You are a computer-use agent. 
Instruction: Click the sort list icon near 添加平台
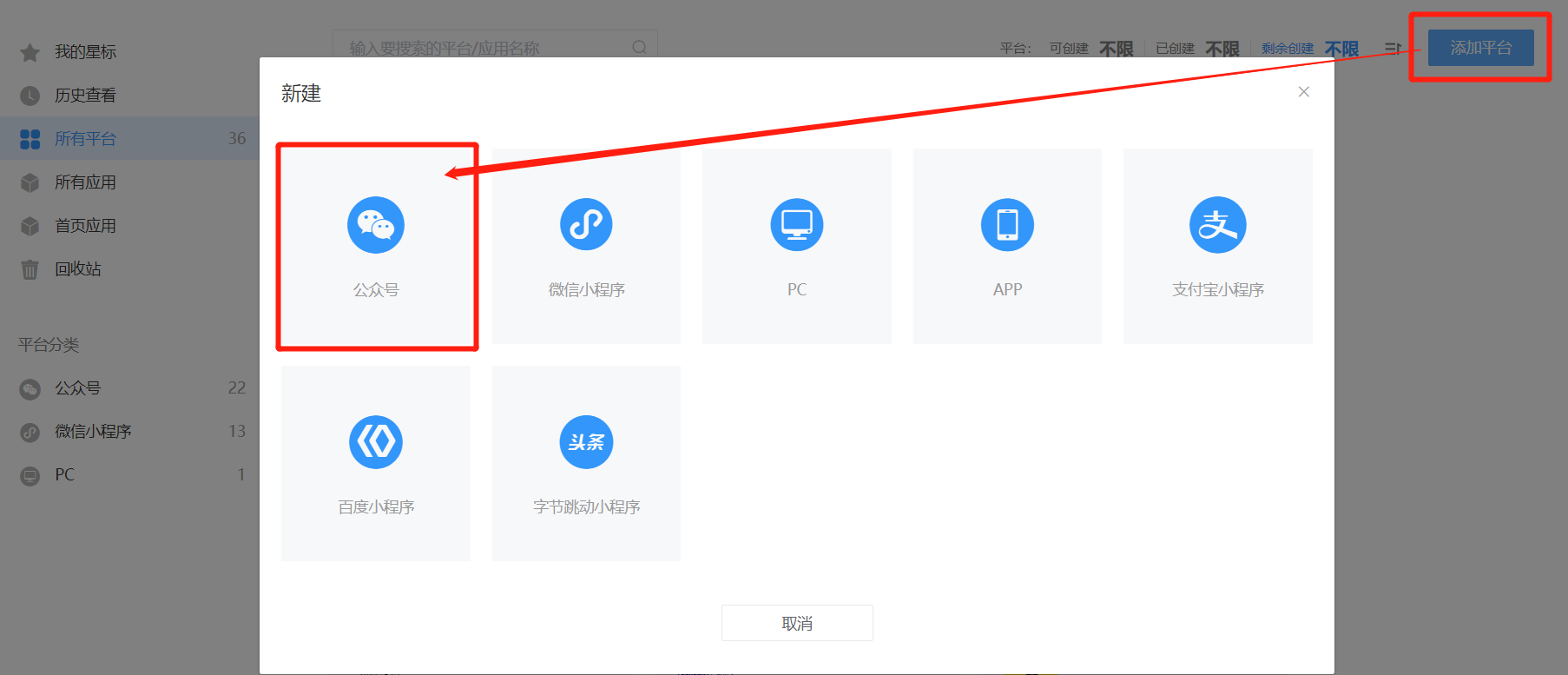click(x=1393, y=49)
